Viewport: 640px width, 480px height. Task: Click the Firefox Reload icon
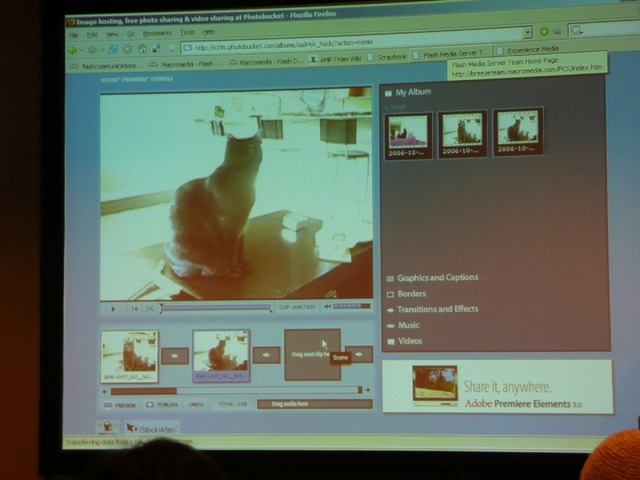click(x=113, y=49)
